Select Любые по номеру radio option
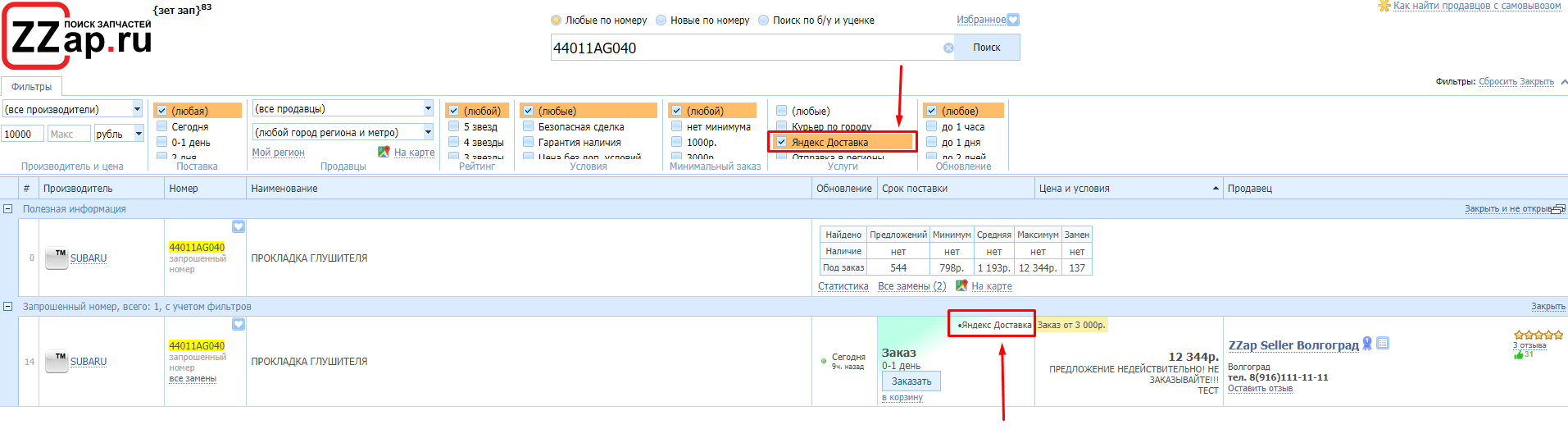The width and height of the screenshot is (1568, 429). 557,21
